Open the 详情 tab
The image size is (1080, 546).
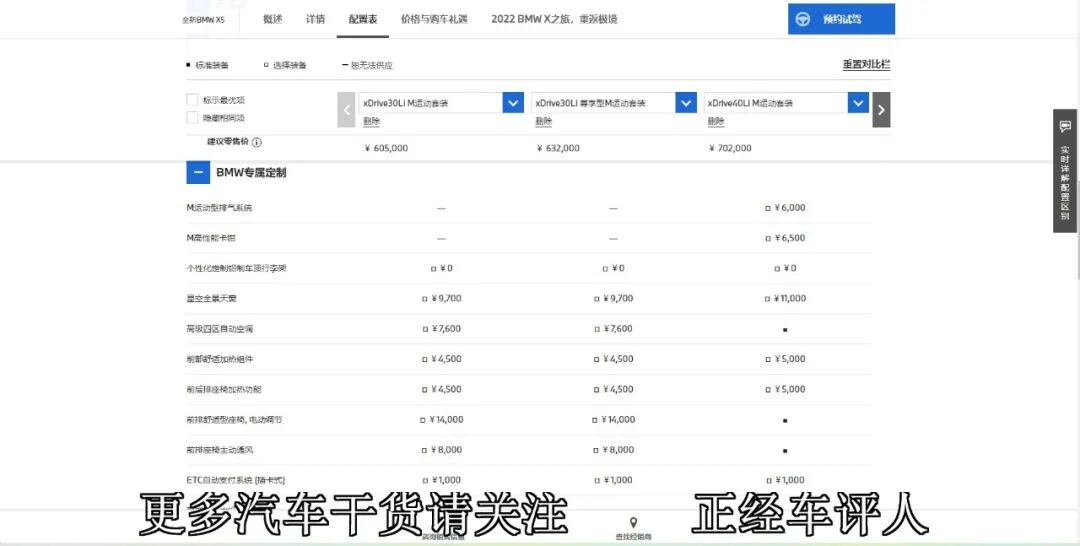(315, 19)
